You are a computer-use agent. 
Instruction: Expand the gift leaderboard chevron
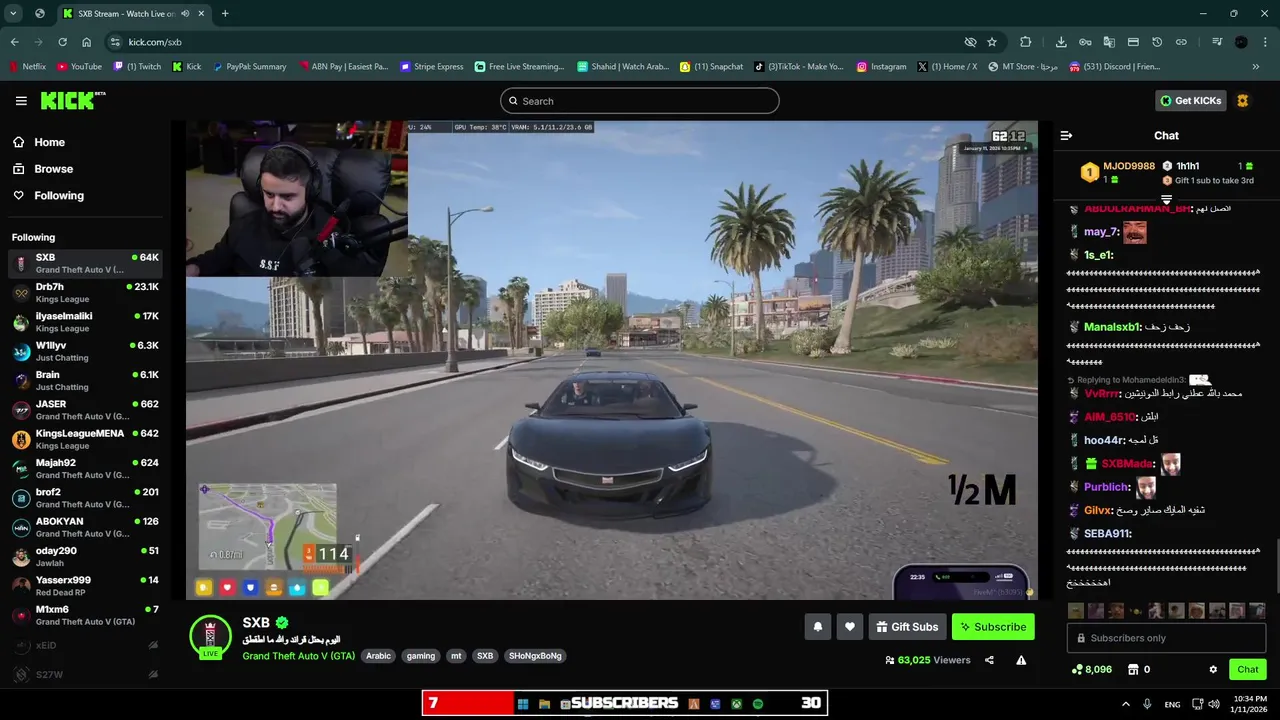point(1166,200)
